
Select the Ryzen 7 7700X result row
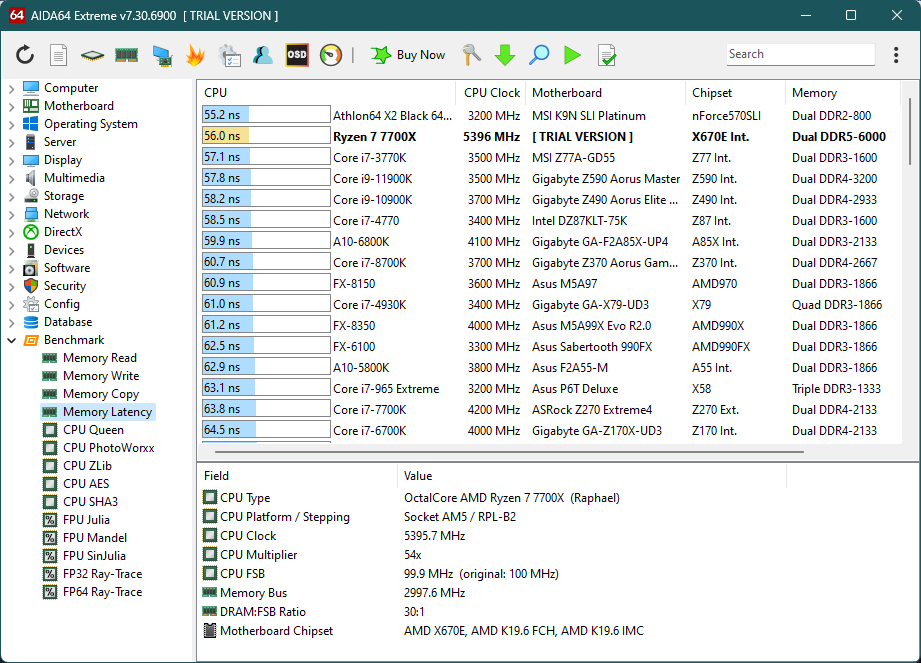click(550, 137)
